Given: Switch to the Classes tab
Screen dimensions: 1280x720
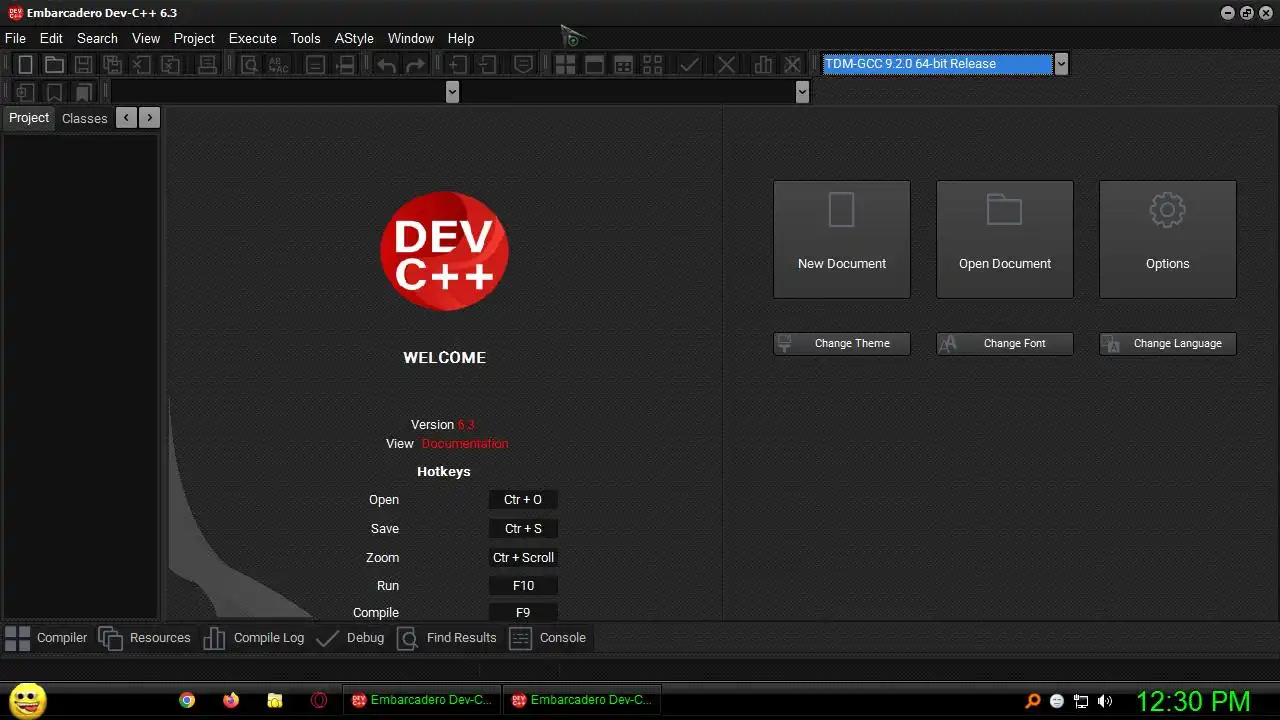Looking at the screenshot, I should coord(84,118).
